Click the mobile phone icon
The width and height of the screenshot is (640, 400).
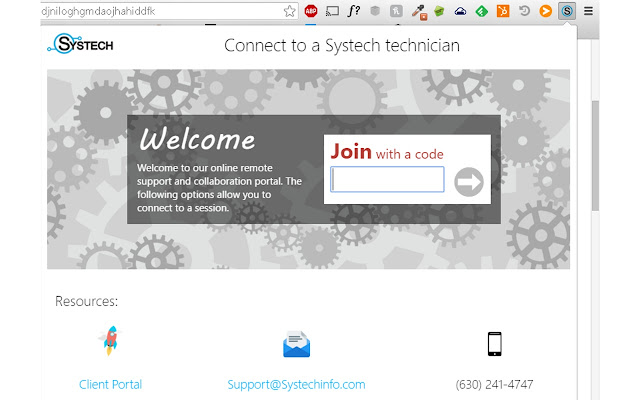tap(494, 344)
